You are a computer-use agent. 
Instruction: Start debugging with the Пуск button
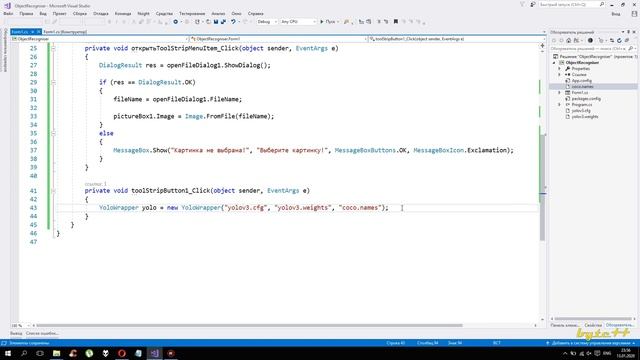coord(328,22)
